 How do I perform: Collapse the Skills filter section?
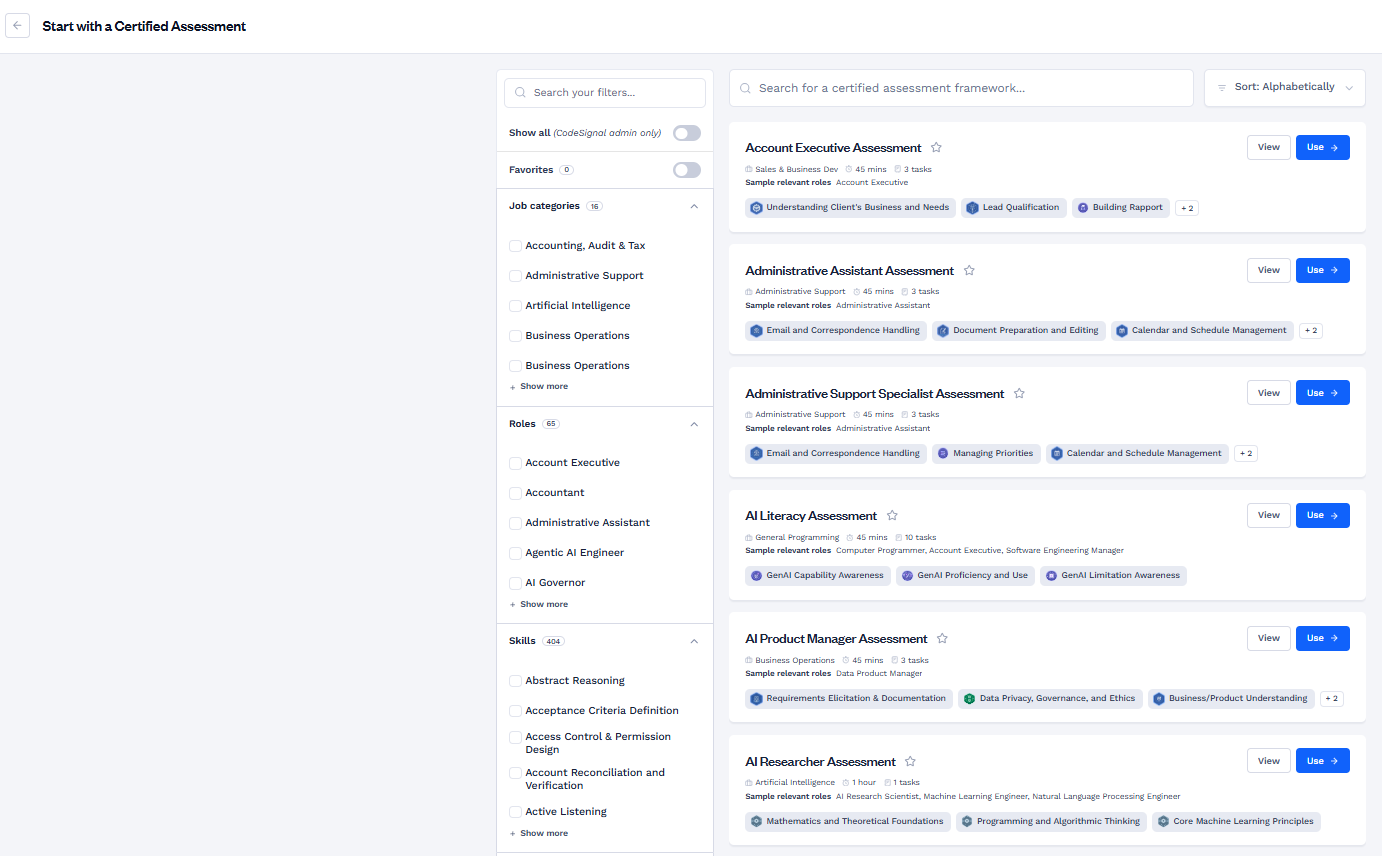(x=694, y=641)
